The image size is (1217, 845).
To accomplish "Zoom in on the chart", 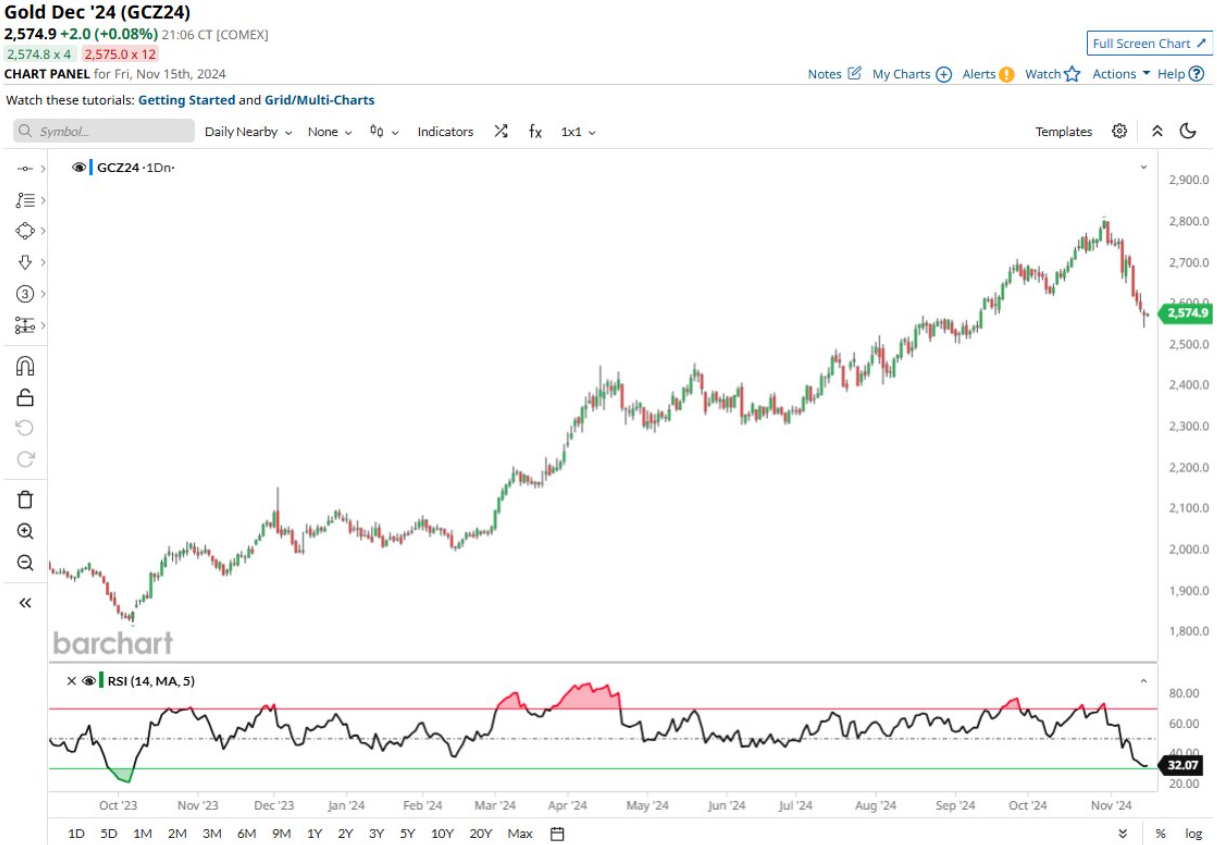I will coord(25,531).
